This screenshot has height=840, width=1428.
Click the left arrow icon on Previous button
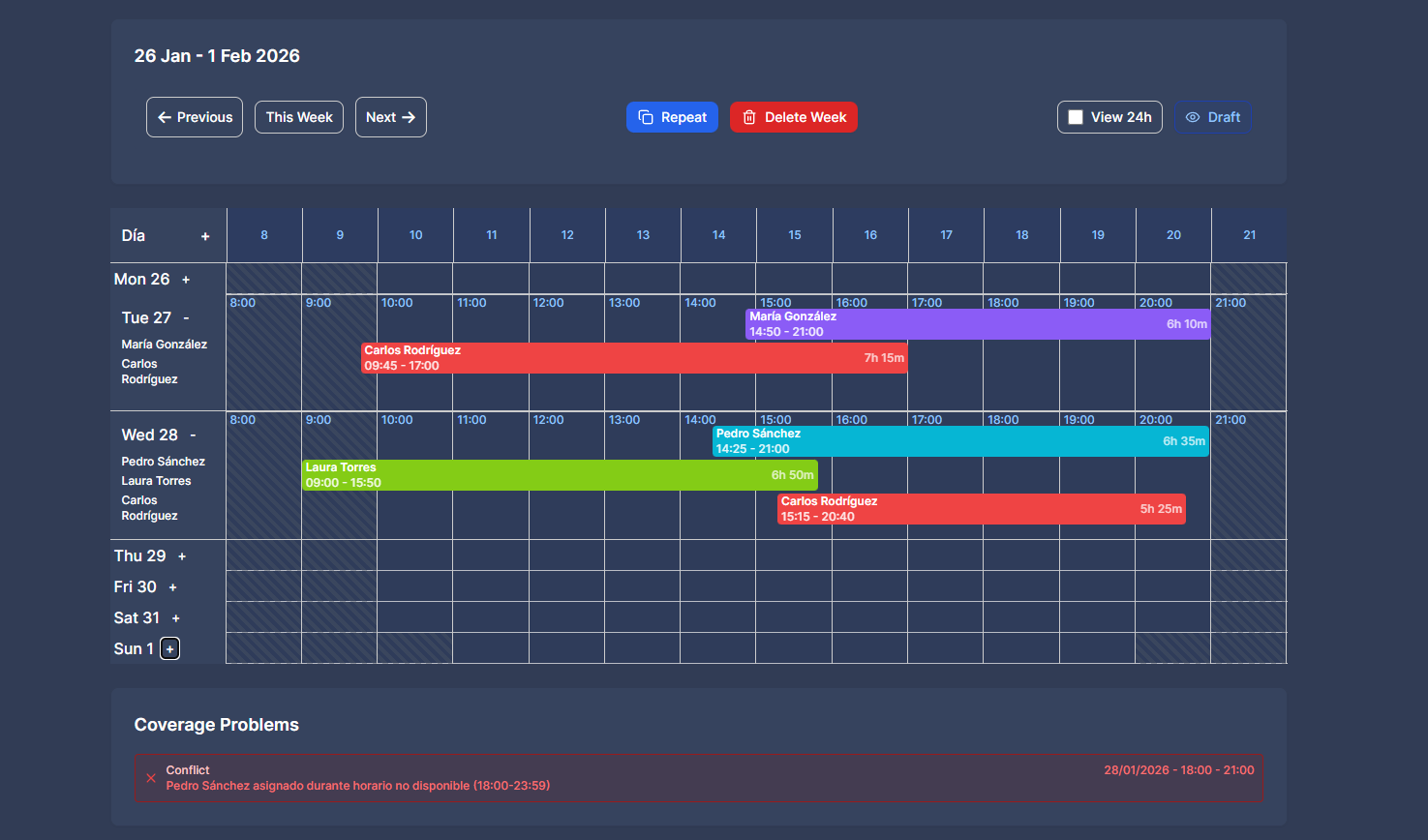(163, 116)
